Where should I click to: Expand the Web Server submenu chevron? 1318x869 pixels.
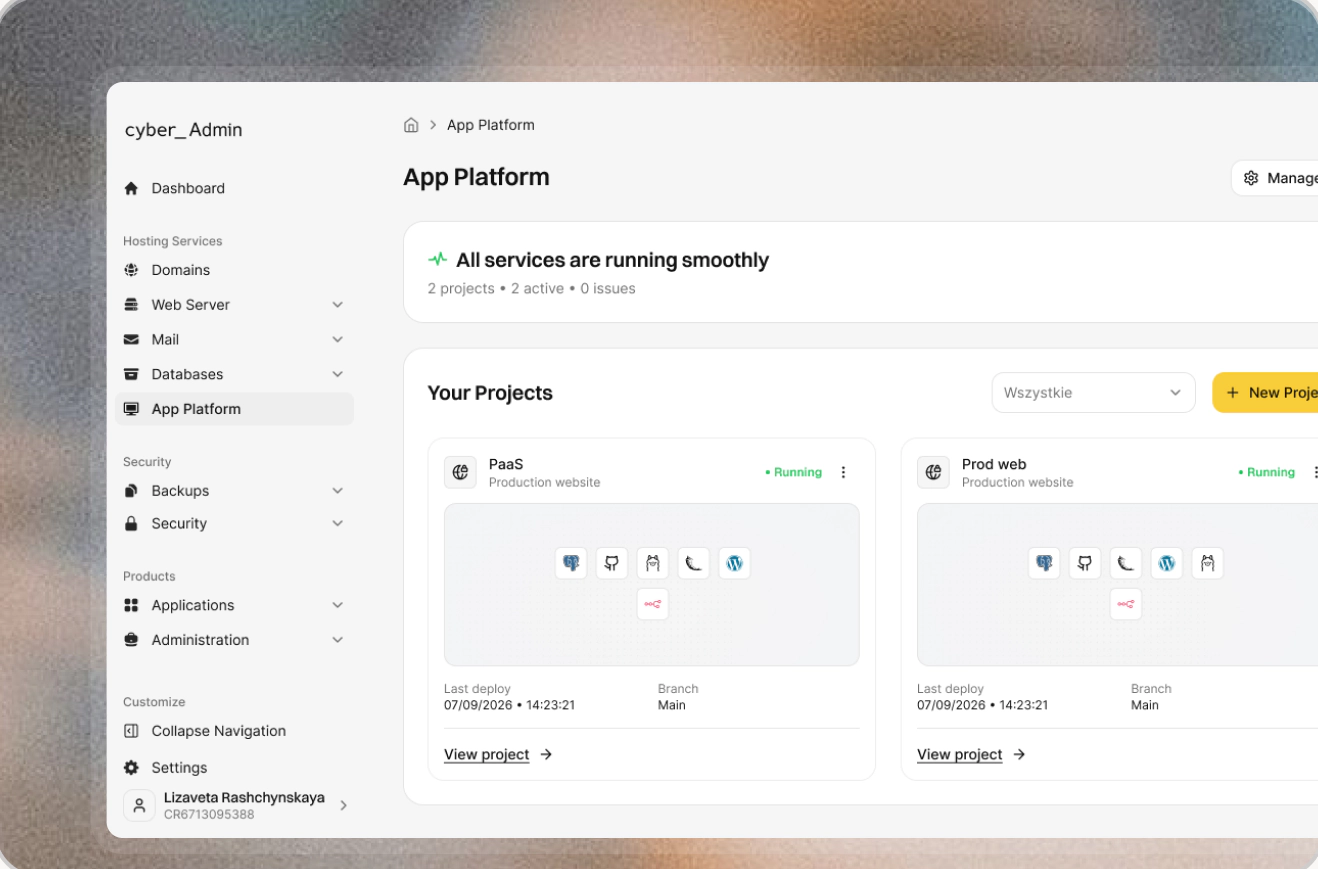(338, 305)
